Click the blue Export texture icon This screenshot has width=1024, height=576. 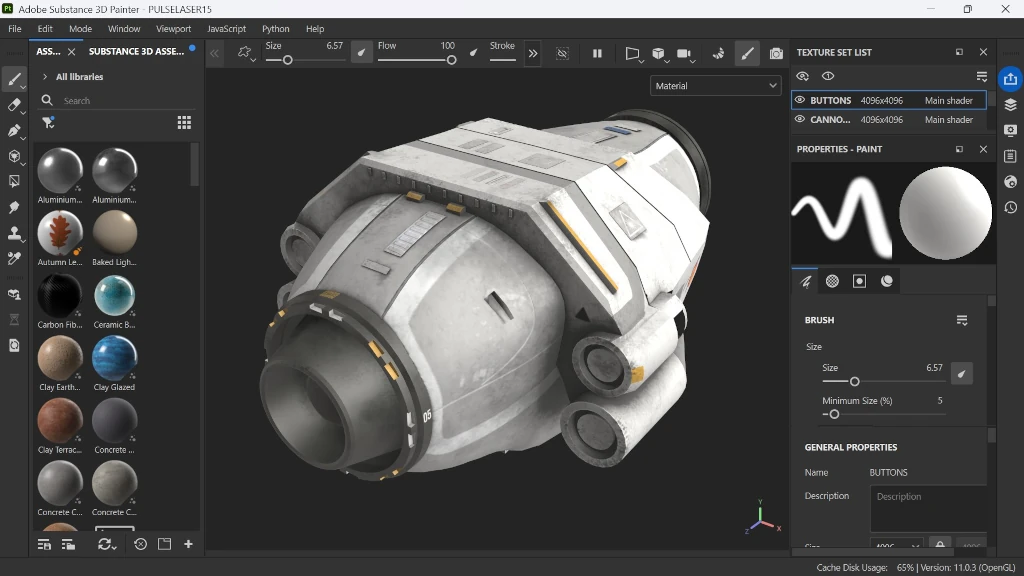point(1010,78)
